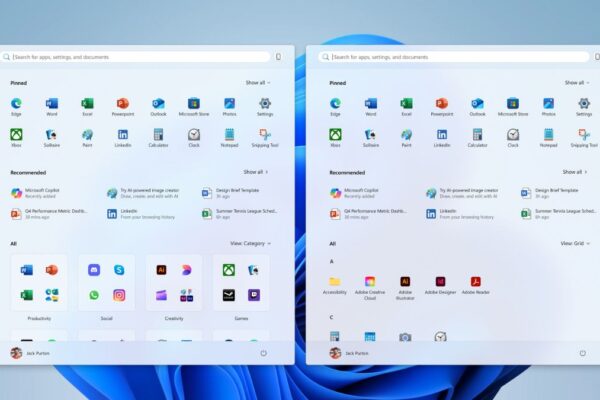Click power button in the right Start menu
The image size is (600, 400).
pos(582,353)
